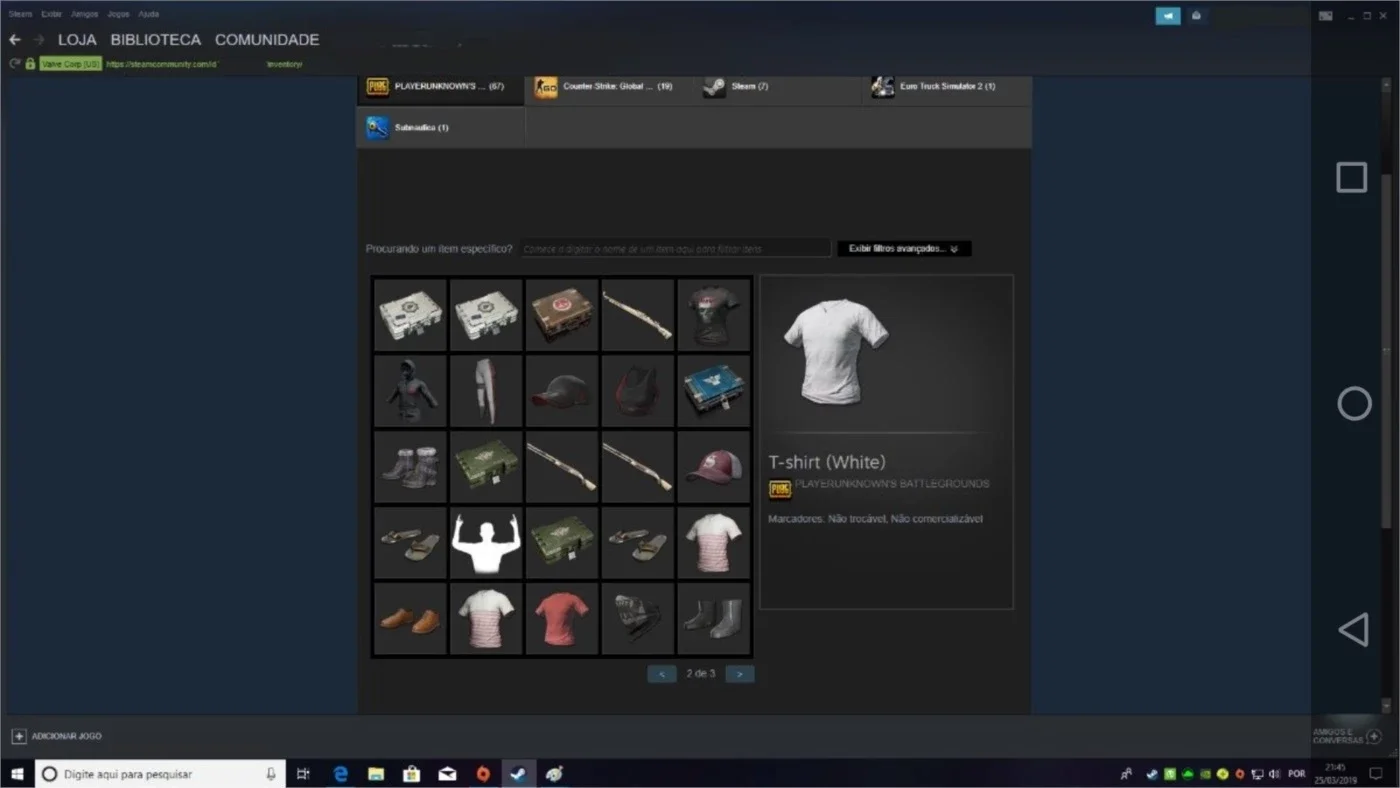The image size is (1400, 788).
Task: Open the Windows Start menu
Action: click(16, 774)
